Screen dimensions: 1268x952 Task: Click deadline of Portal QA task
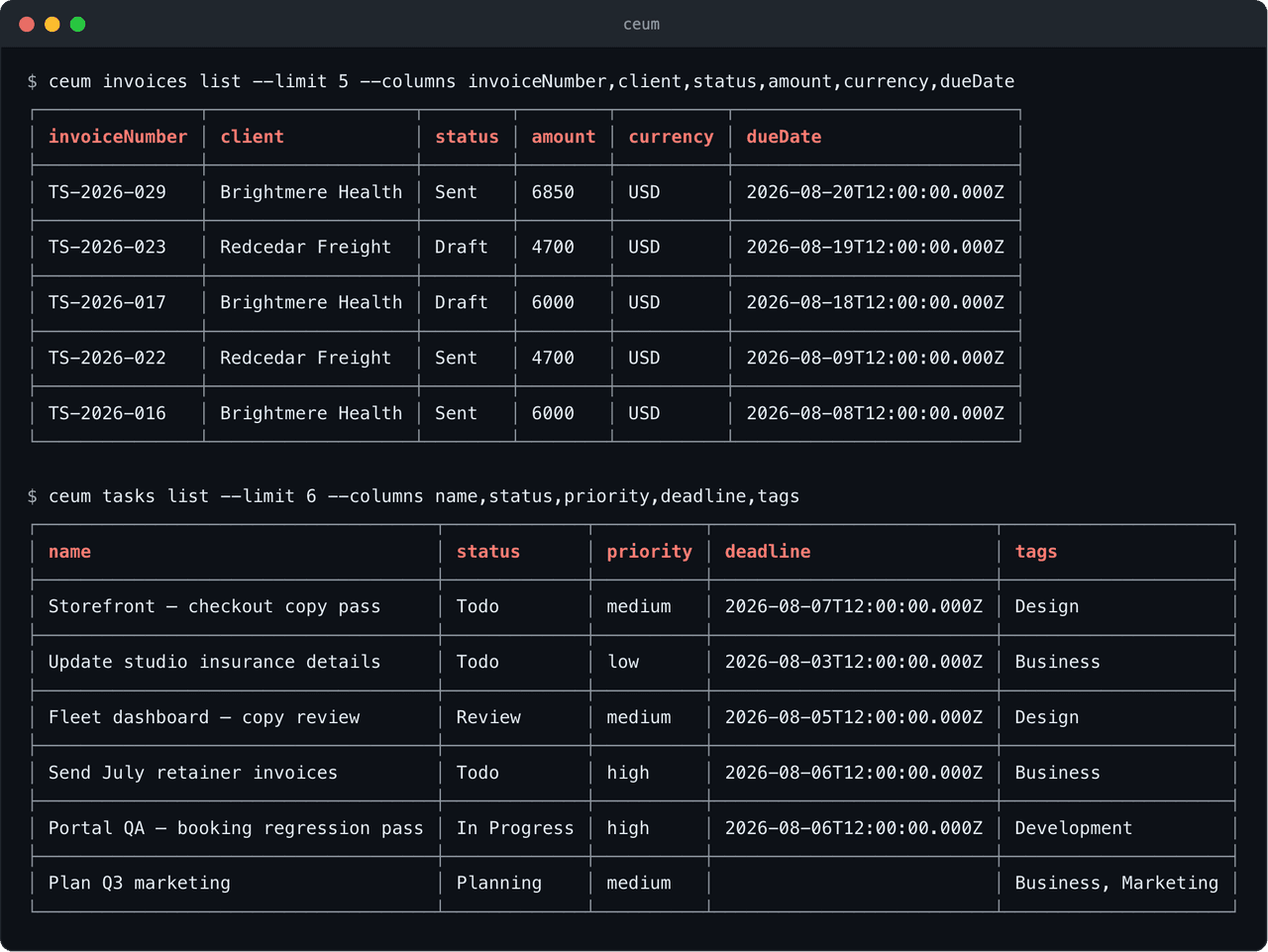(854, 828)
